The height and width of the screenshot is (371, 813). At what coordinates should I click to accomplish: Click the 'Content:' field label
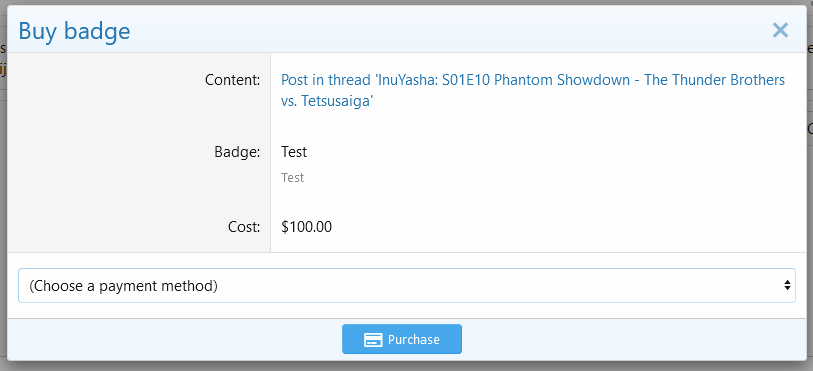click(232, 80)
